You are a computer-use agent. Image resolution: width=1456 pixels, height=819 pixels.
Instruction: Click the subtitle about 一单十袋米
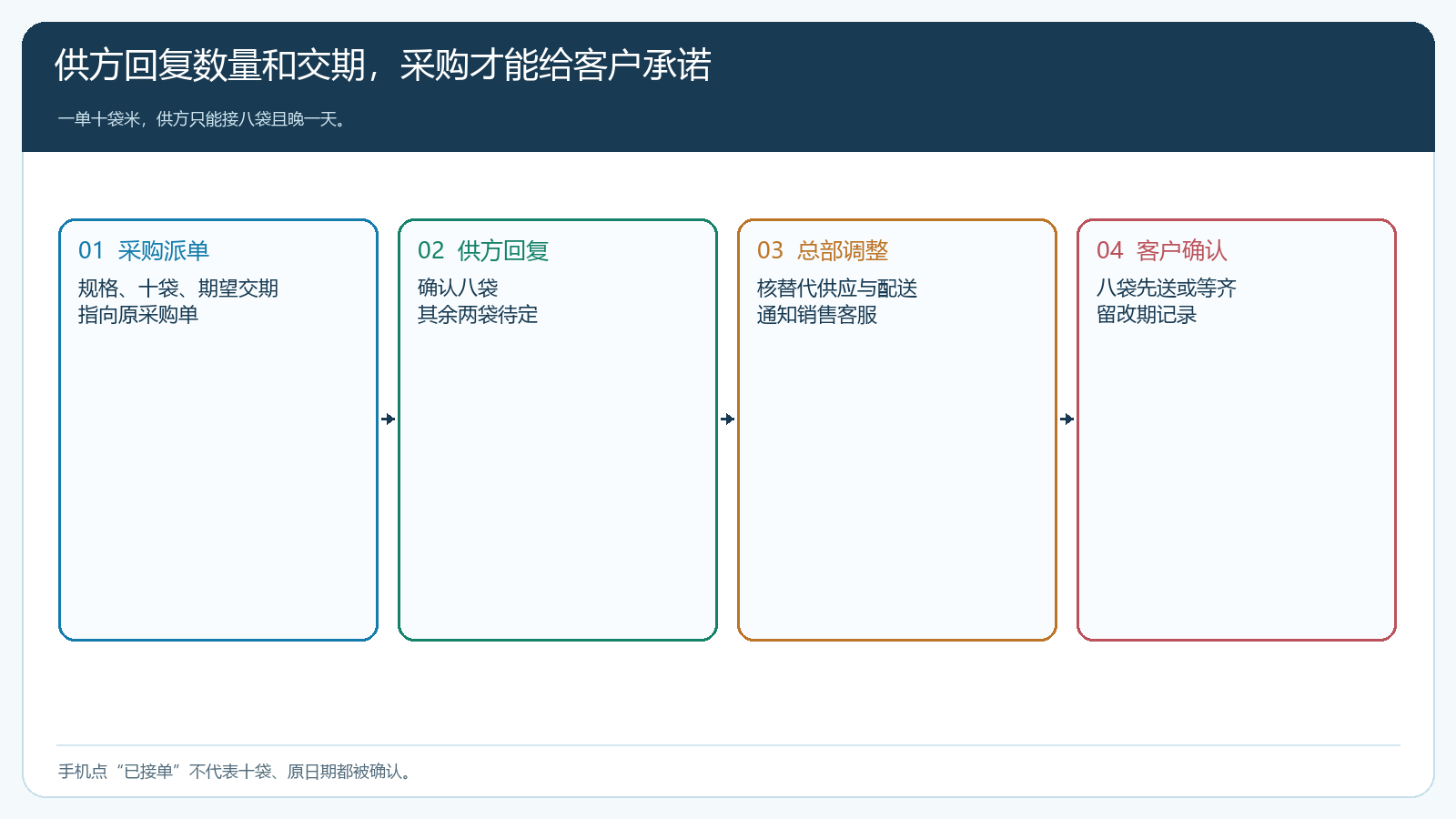[202, 118]
